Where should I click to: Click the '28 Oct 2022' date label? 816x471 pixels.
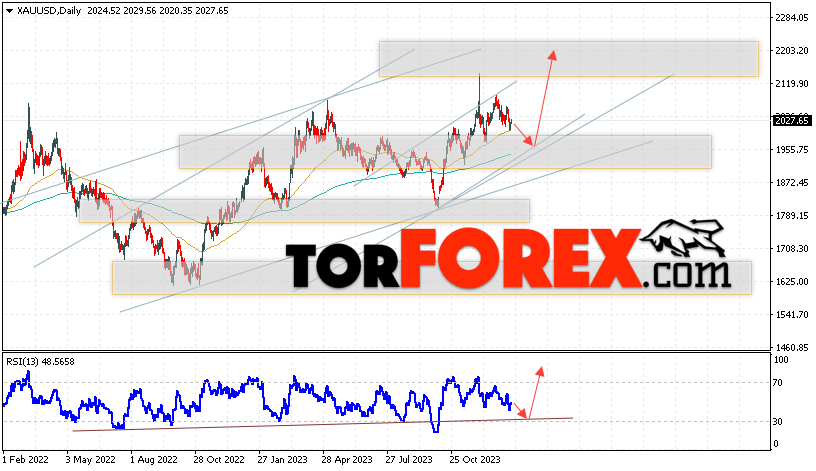[219, 460]
